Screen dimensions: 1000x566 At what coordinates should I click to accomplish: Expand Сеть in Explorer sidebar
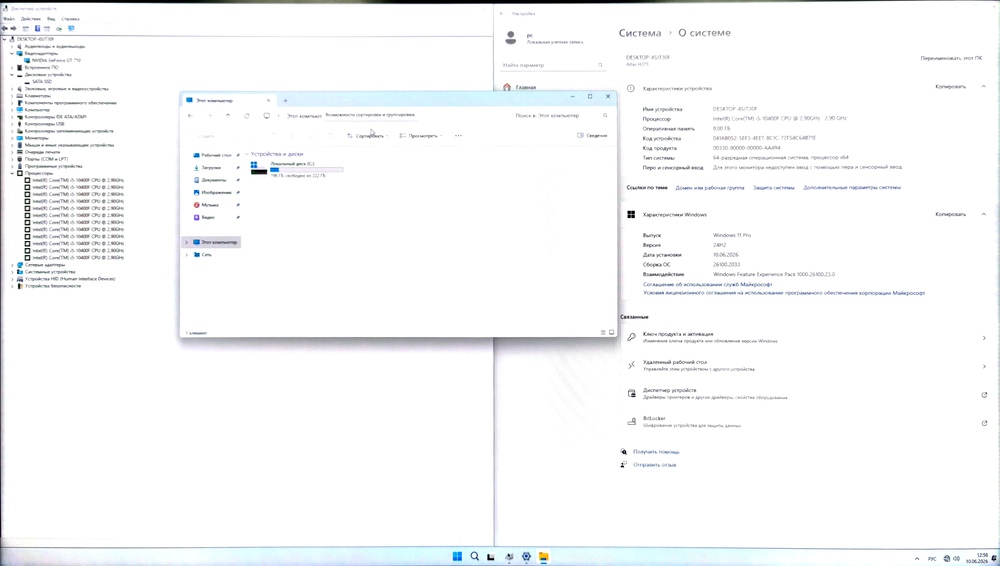pos(187,255)
